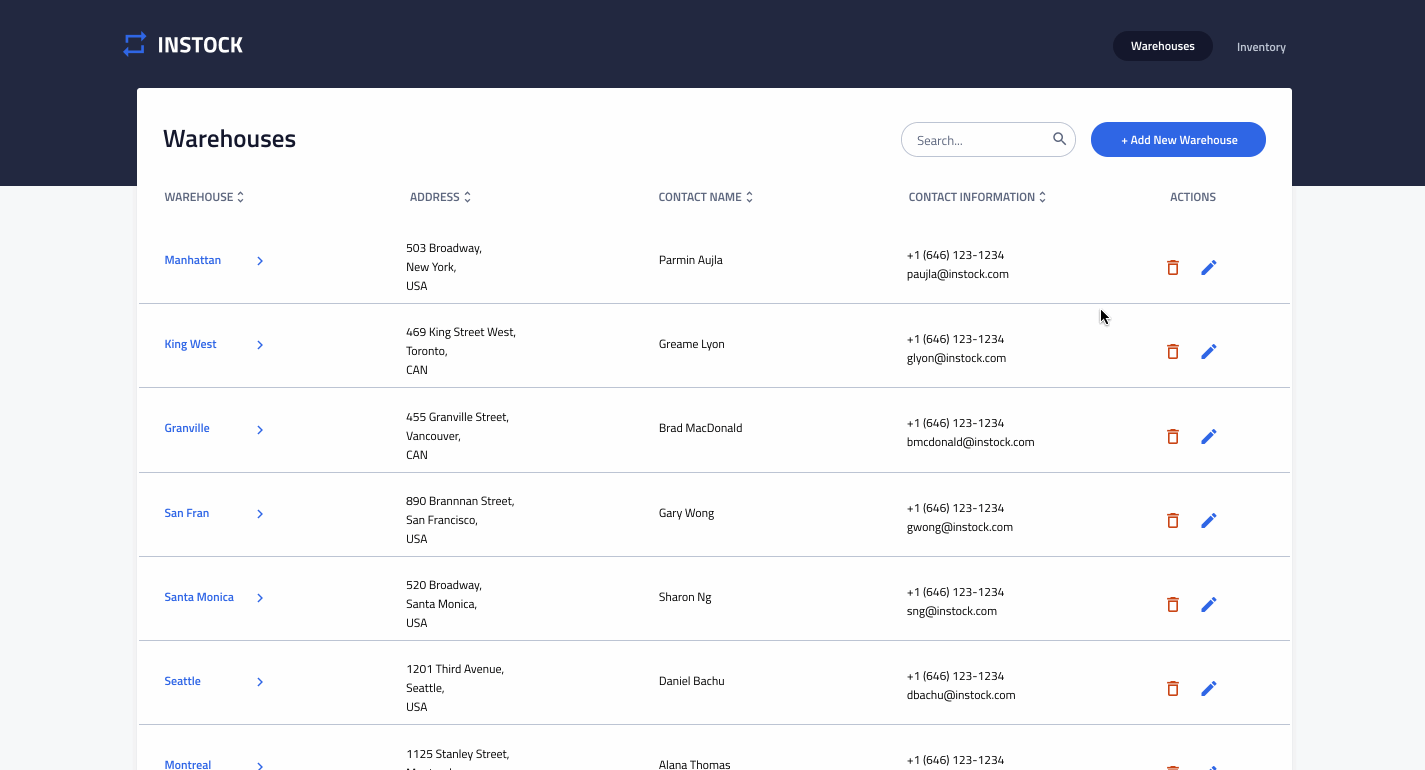Viewport: 1425px width, 770px height.
Task: Edit the Santa Monica warehouse
Action: (1208, 604)
